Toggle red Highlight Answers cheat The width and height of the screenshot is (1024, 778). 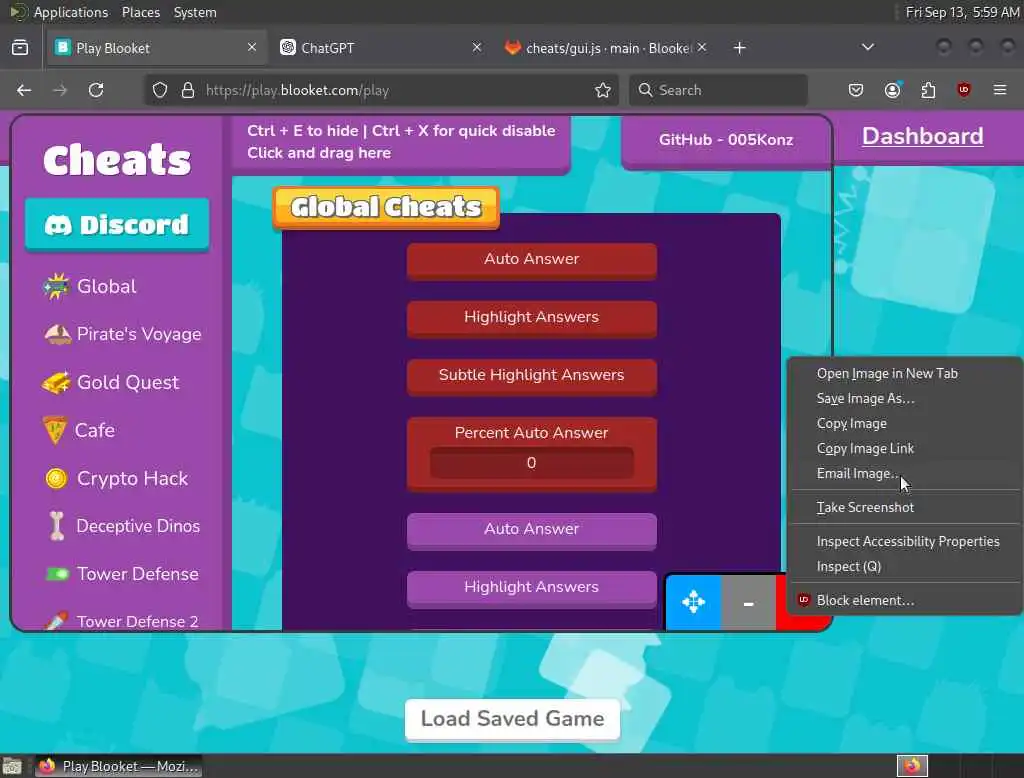(x=532, y=319)
